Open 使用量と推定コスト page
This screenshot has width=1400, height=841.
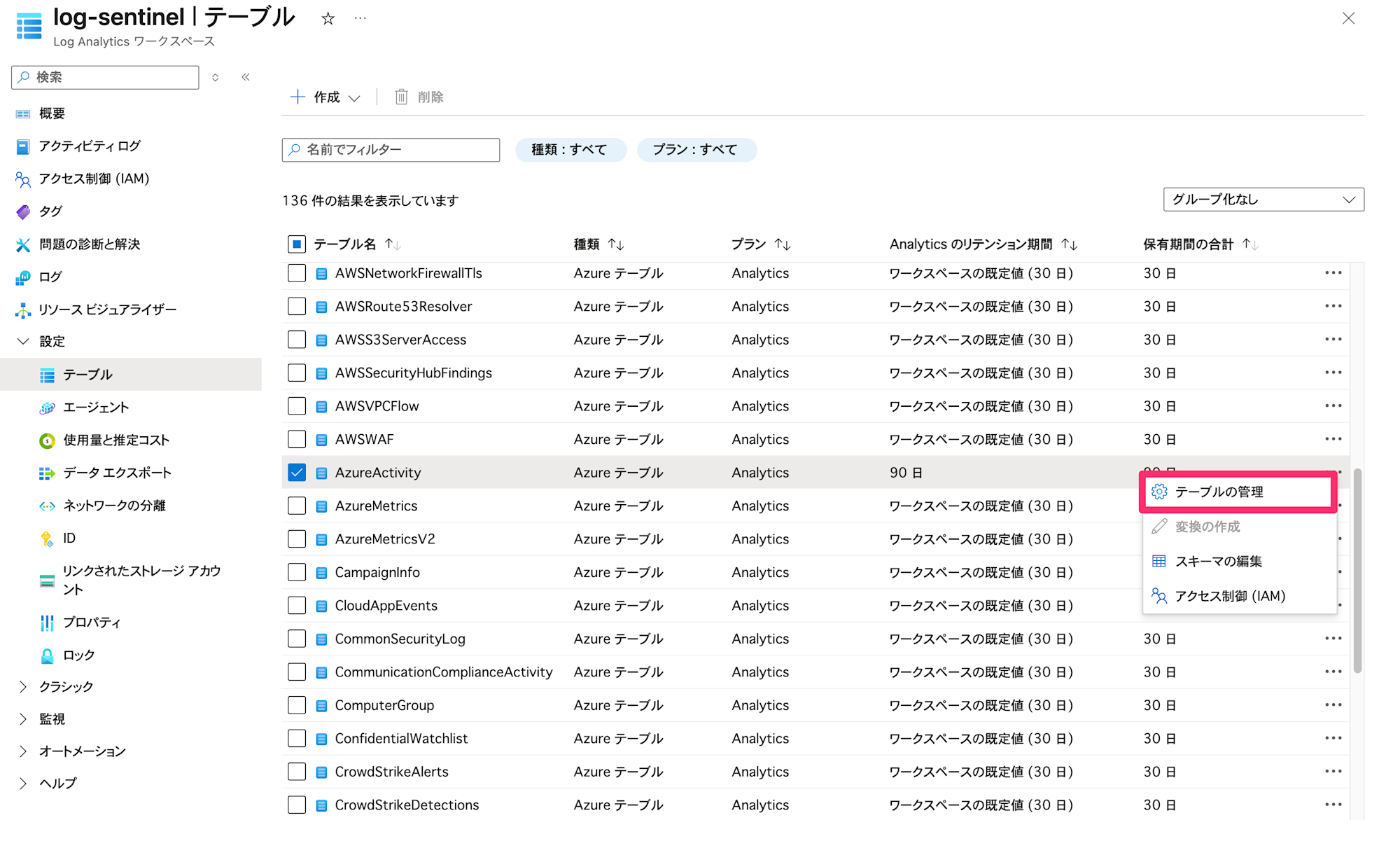click(x=116, y=440)
